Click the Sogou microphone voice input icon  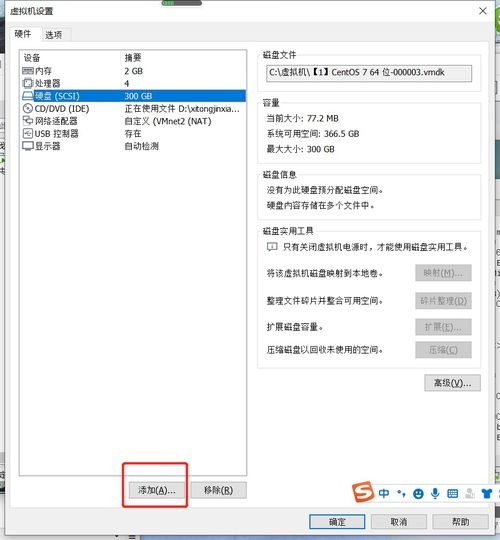(435, 494)
